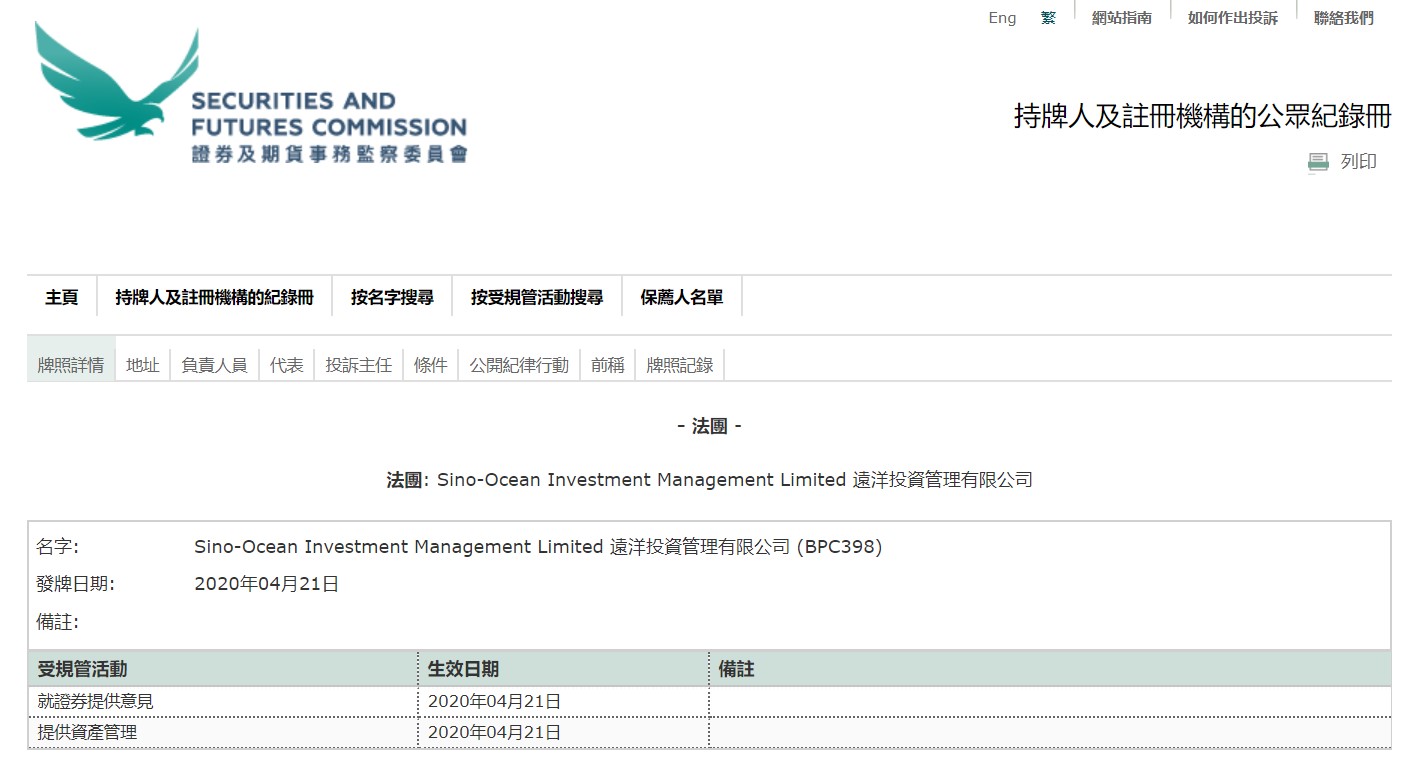
Task: Switch to the 條件 tab
Action: [x=431, y=365]
